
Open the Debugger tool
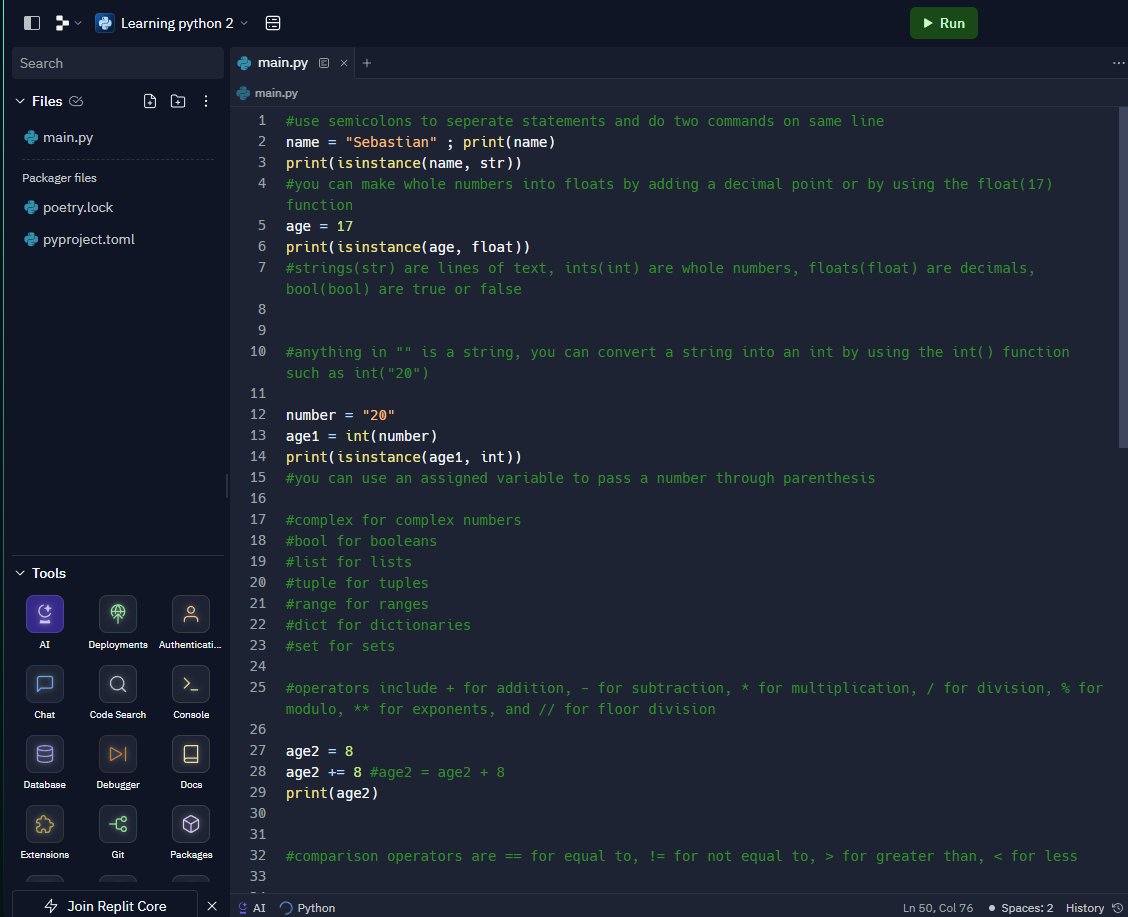(x=118, y=762)
